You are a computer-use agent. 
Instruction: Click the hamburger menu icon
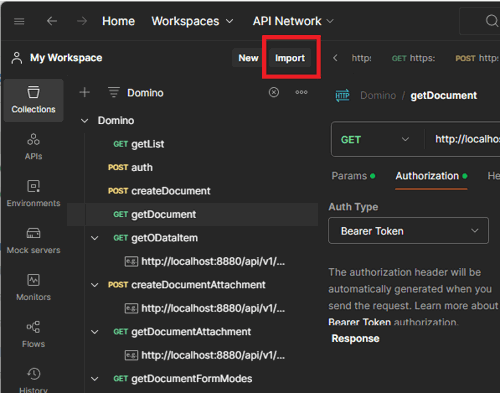pos(19,21)
